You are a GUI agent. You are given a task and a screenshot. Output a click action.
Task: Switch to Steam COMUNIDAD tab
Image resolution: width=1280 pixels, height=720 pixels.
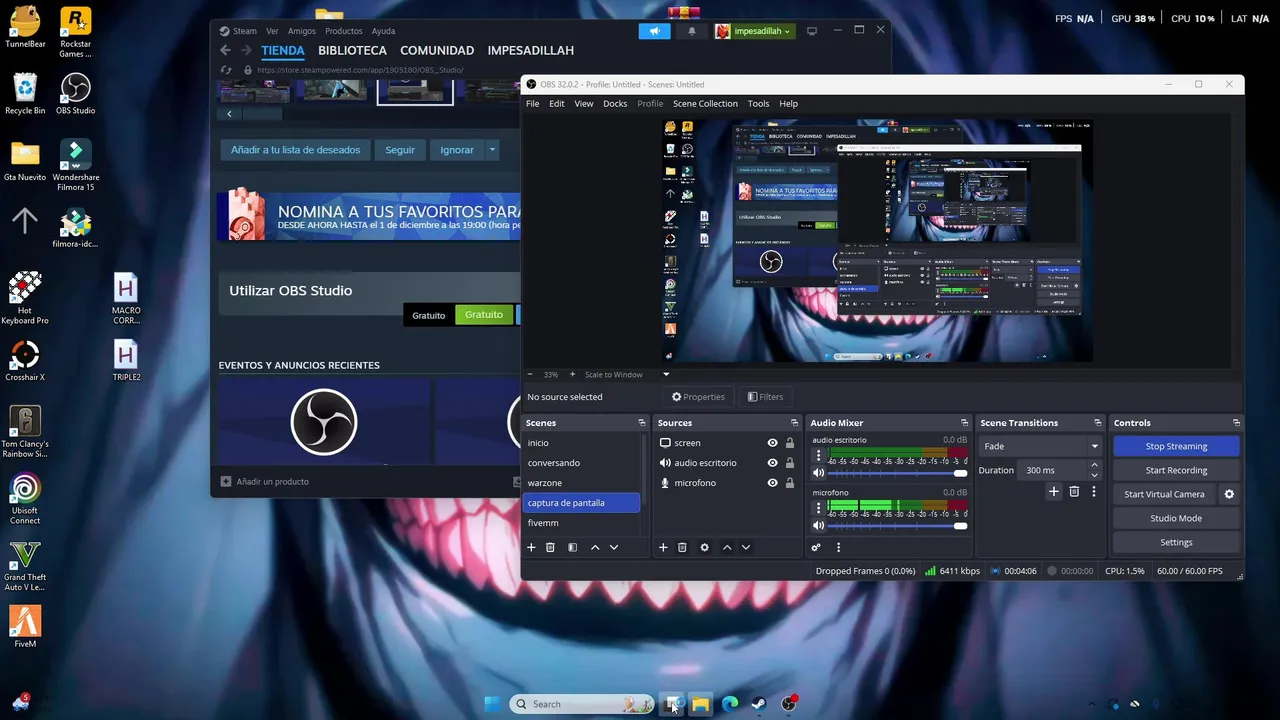[437, 50]
